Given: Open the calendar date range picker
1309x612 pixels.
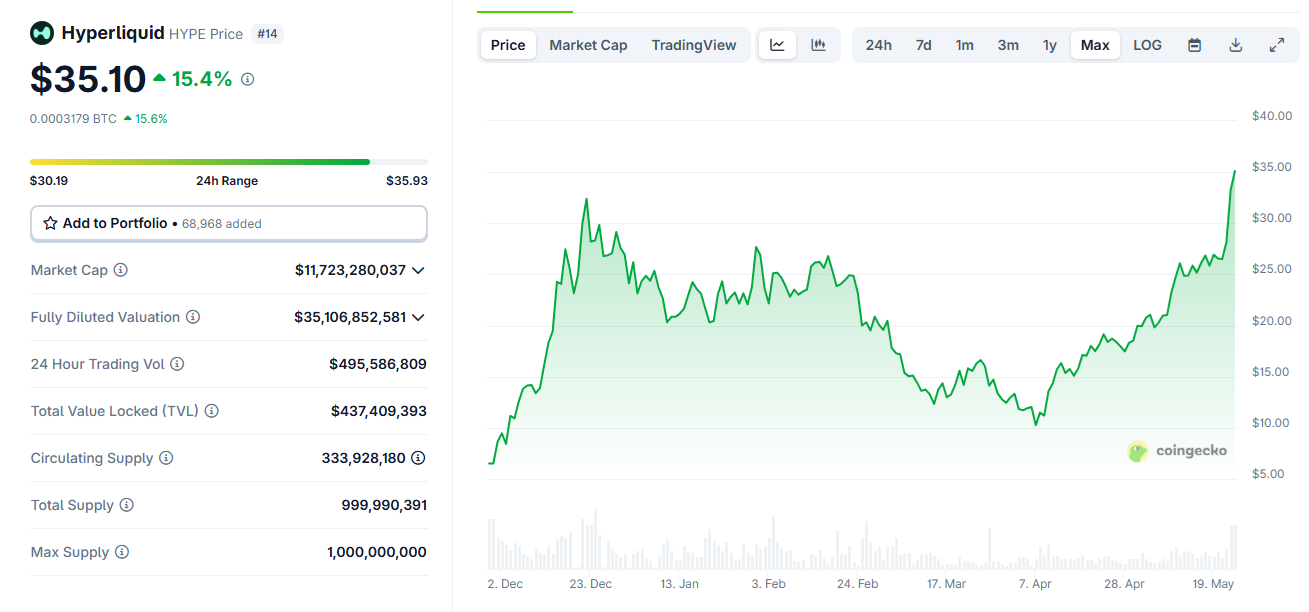Looking at the screenshot, I should click(1194, 45).
